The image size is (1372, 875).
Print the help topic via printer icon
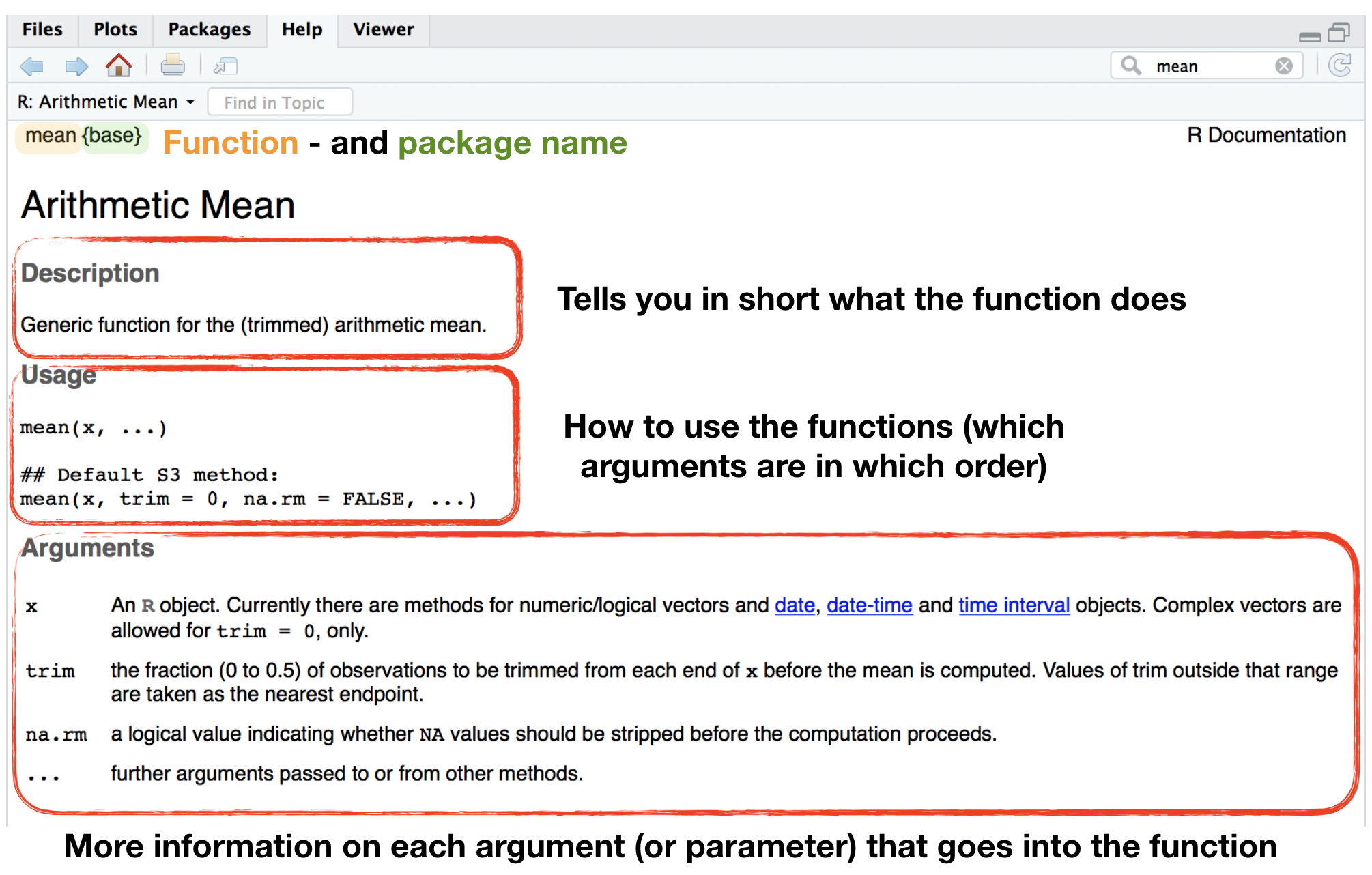(x=172, y=66)
